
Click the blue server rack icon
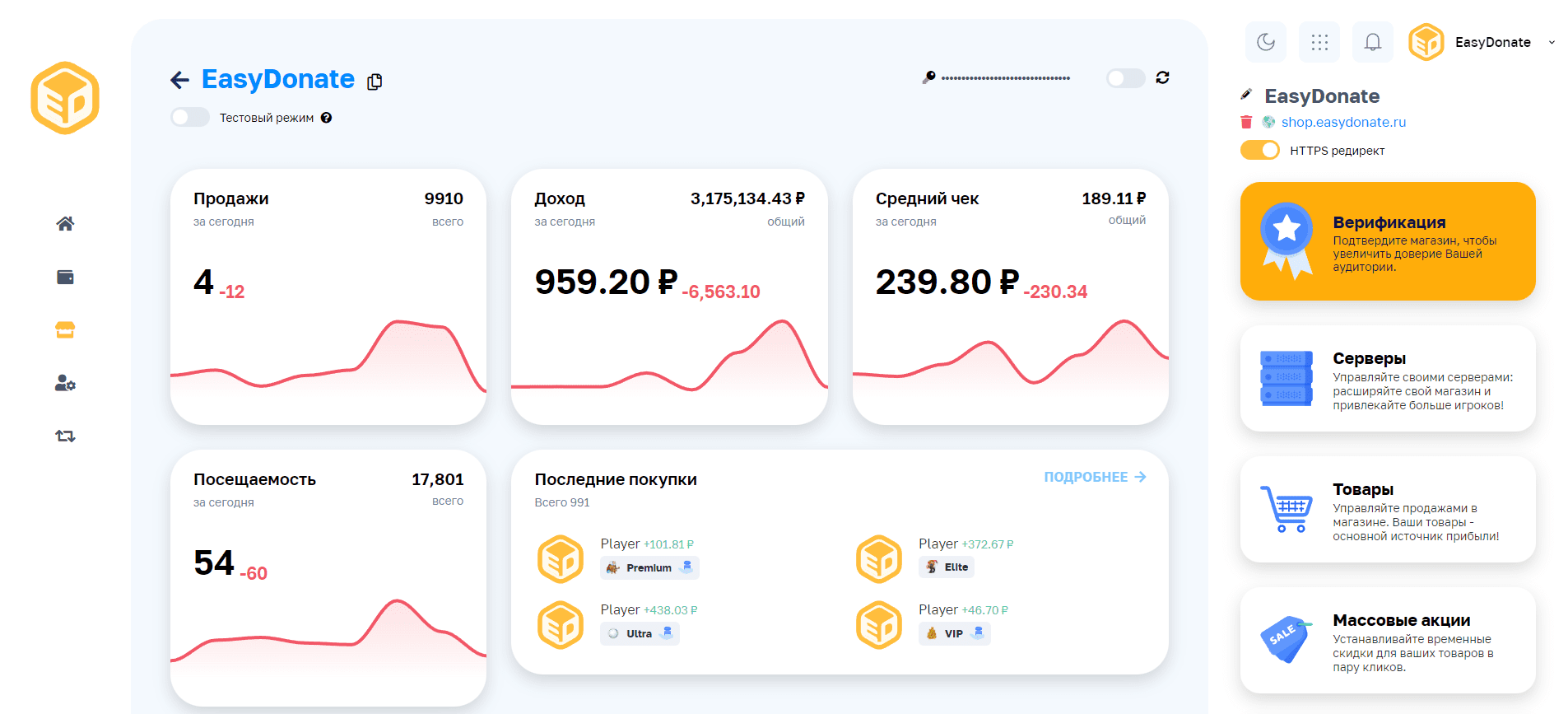(1287, 378)
